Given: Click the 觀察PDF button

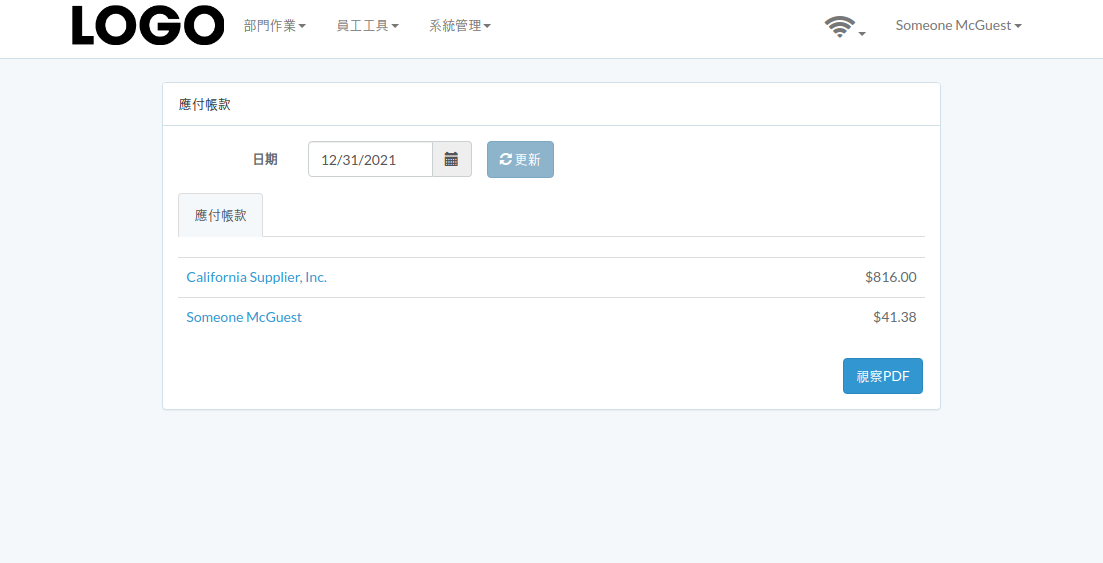Looking at the screenshot, I should pyautogui.click(x=883, y=376).
